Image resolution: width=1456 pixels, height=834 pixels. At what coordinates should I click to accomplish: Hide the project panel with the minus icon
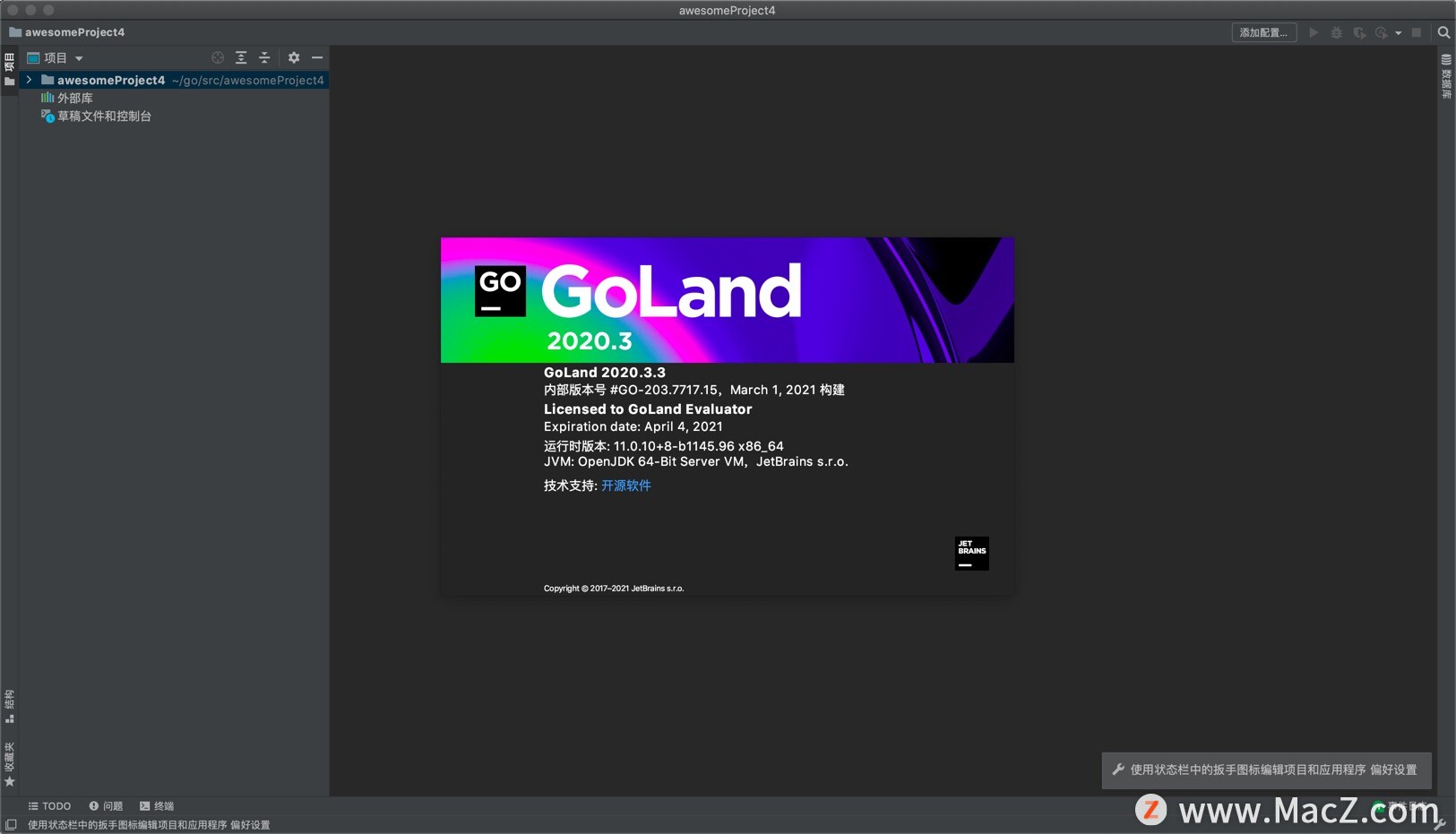(x=317, y=57)
